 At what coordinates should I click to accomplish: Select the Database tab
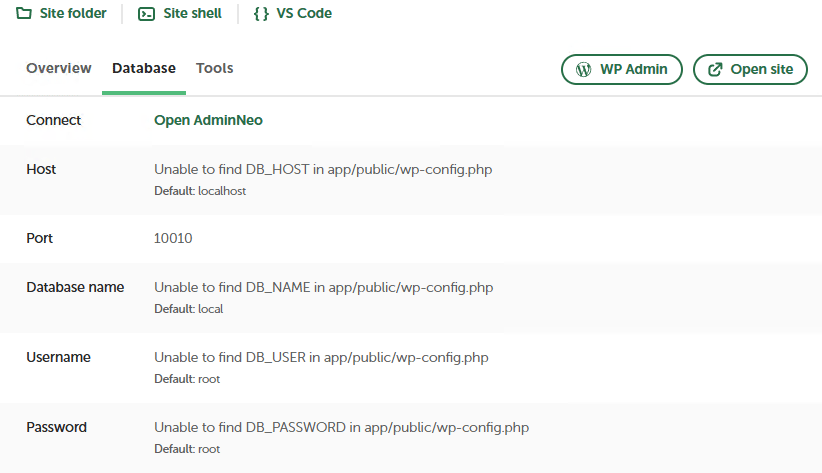click(144, 69)
